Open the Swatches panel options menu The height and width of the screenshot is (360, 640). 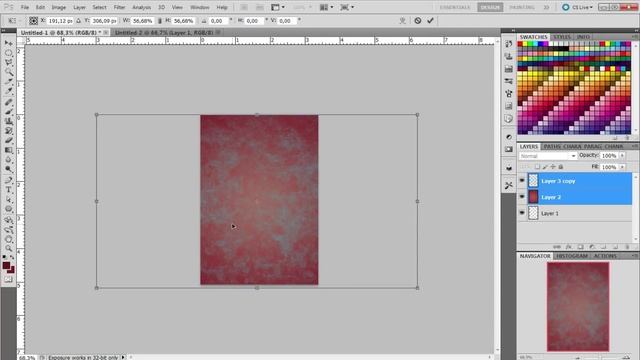(x=635, y=37)
